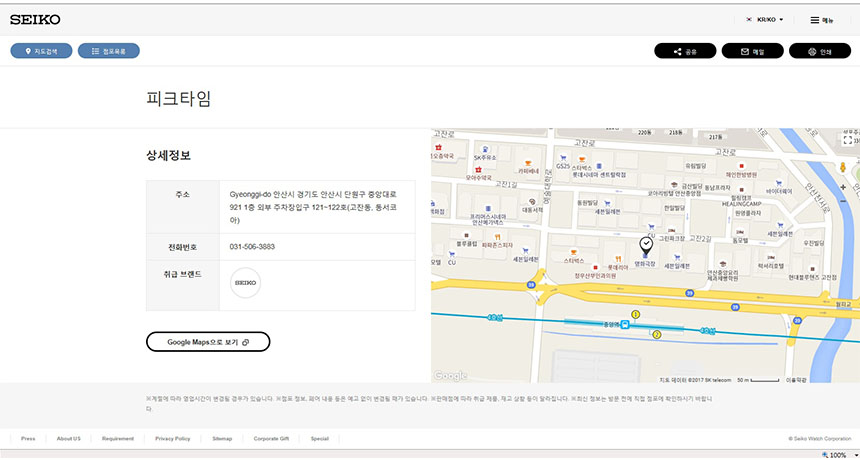Click the SEIKO logo in header

tap(35, 20)
